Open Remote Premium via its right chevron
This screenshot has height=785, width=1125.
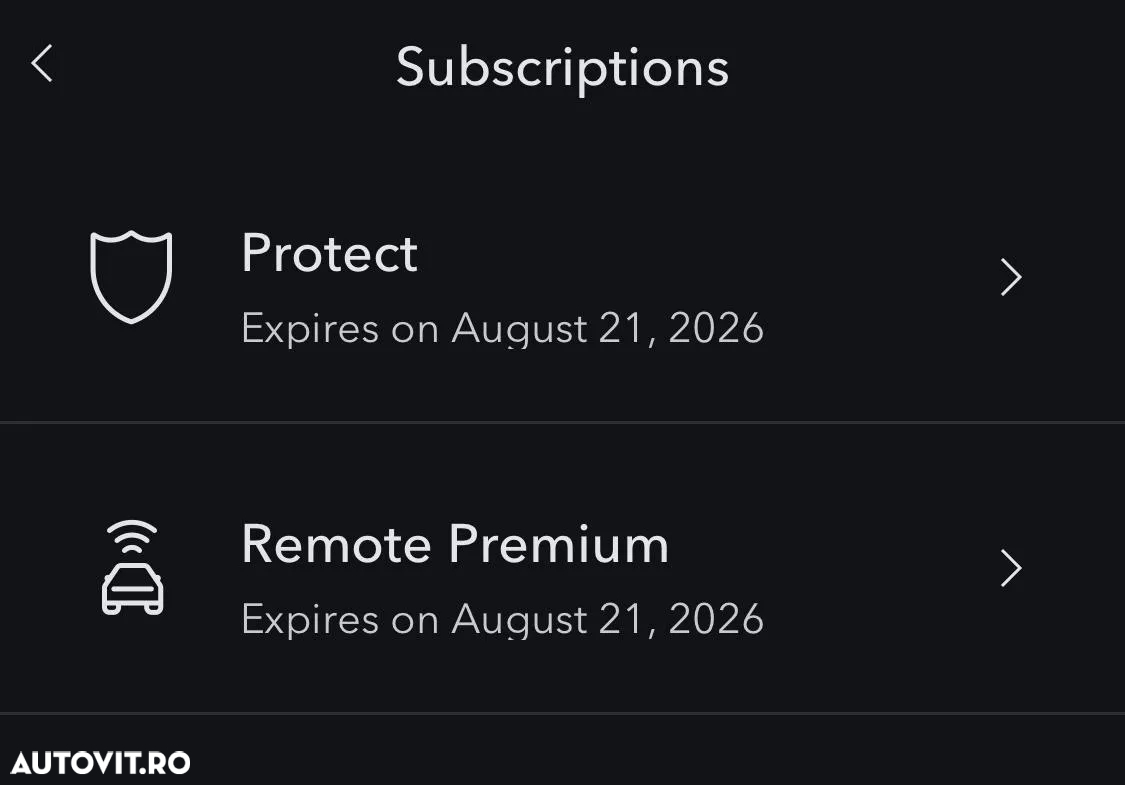tap(1011, 568)
